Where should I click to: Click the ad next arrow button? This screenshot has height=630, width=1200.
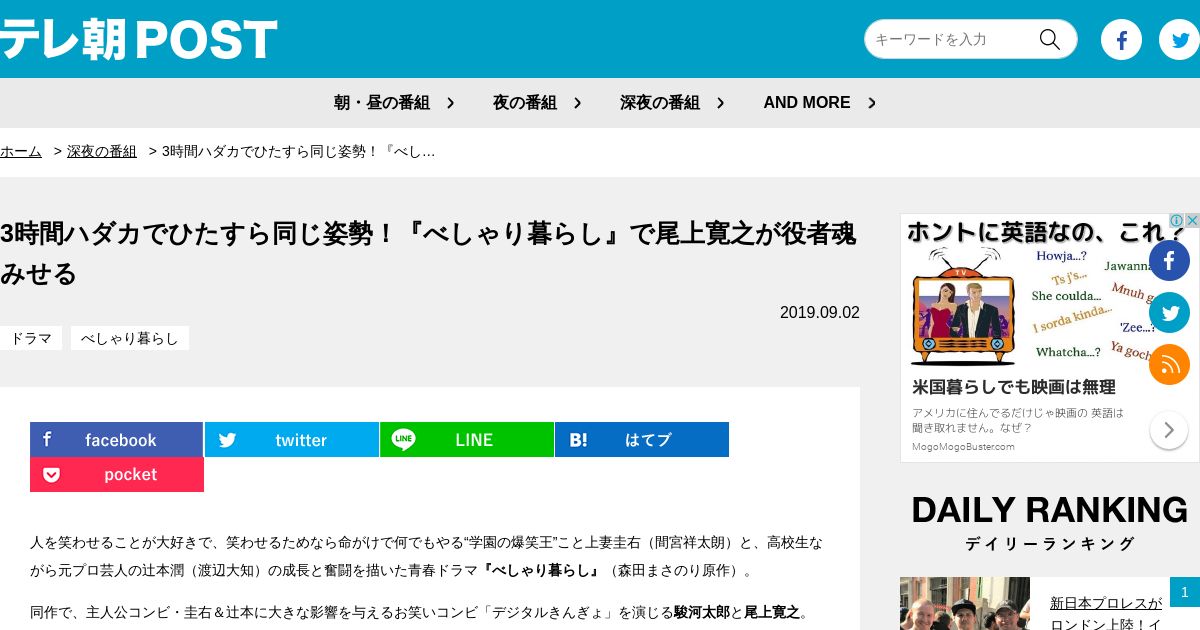[1168, 430]
